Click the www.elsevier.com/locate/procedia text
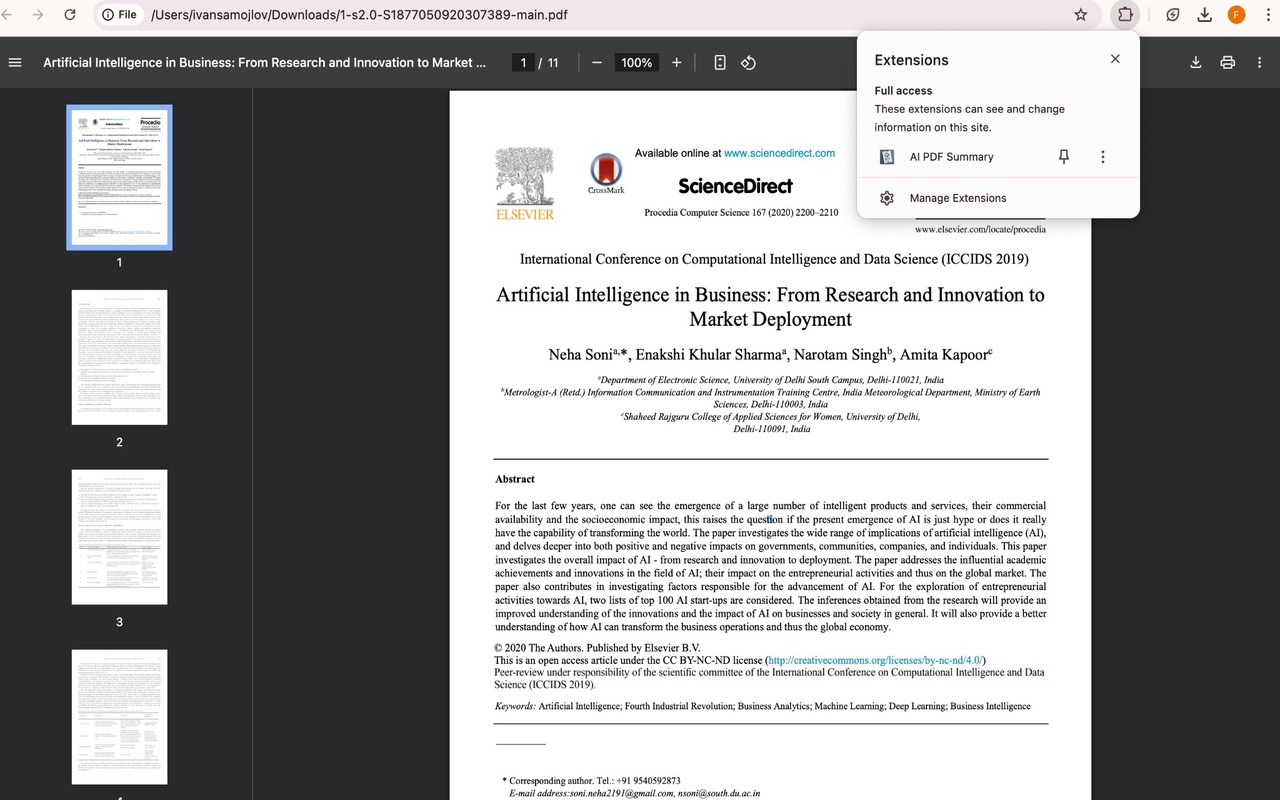Image resolution: width=1280 pixels, height=800 pixels. (x=980, y=229)
